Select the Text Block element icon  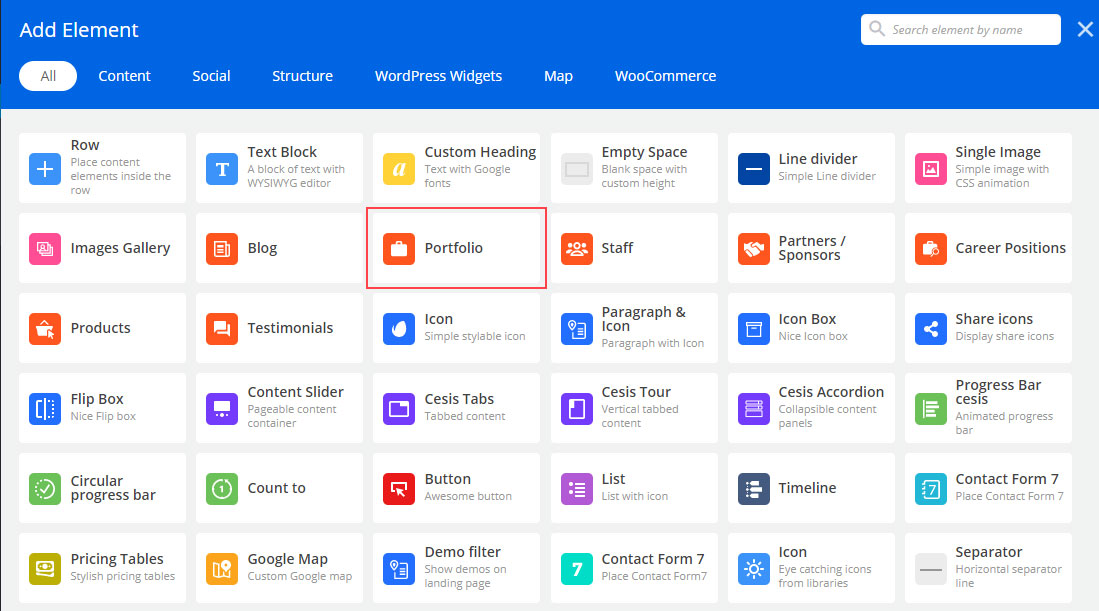point(222,169)
